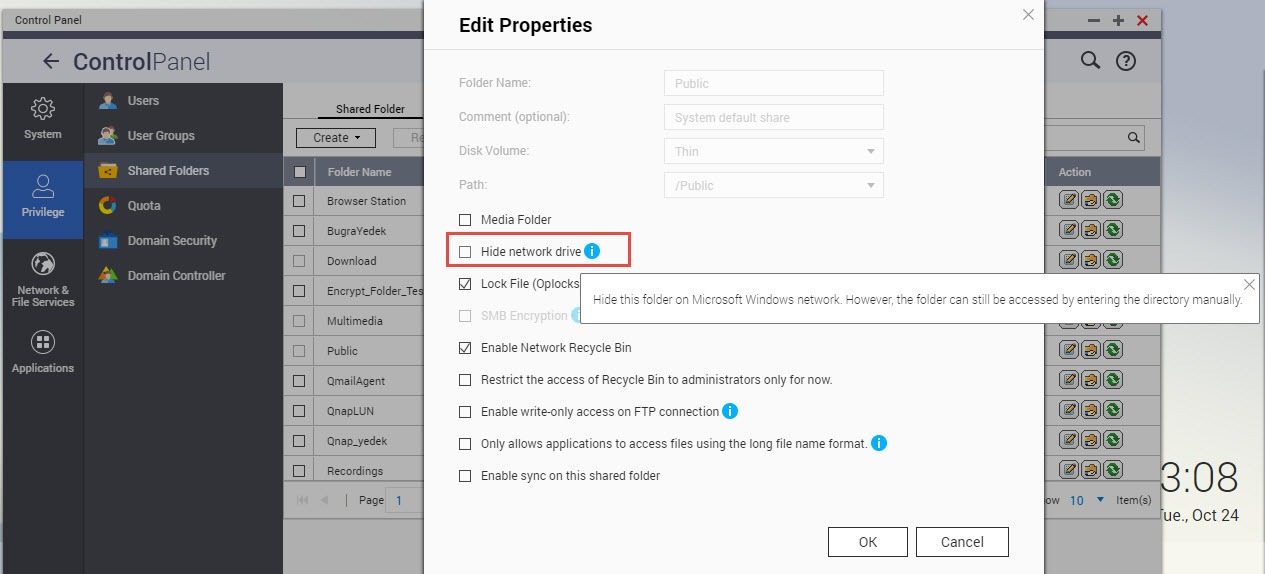
Task: Edit properties of the Browser Station folder
Action: [x=1069, y=201]
